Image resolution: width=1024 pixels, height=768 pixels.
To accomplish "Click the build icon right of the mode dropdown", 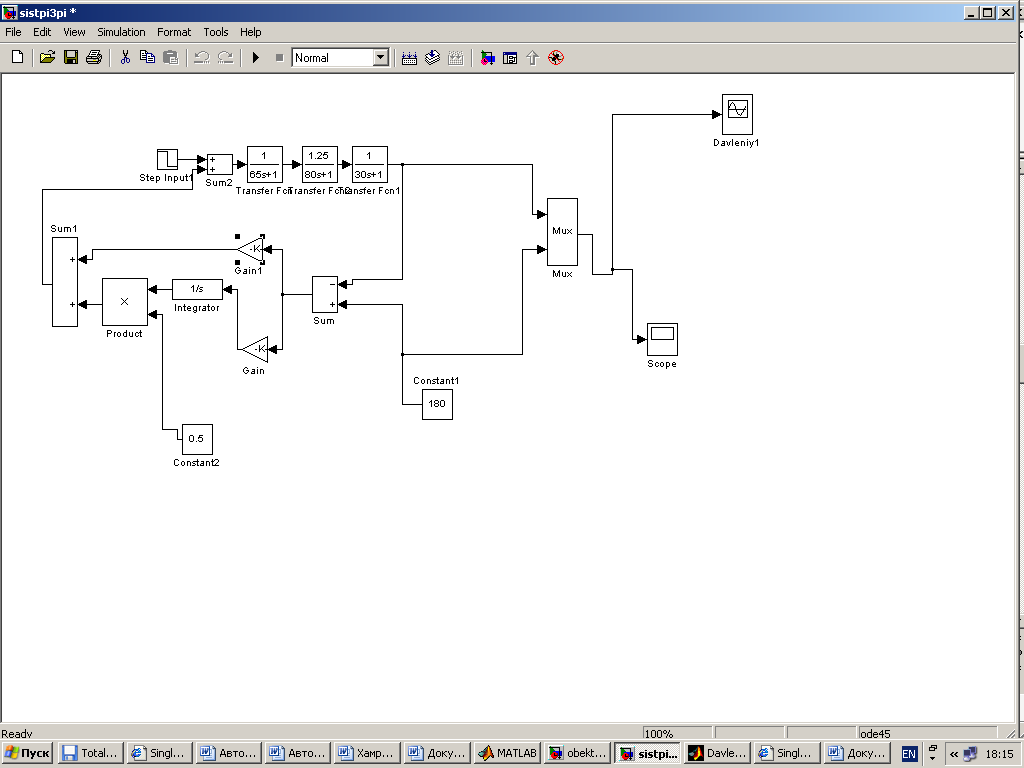I will coord(409,58).
